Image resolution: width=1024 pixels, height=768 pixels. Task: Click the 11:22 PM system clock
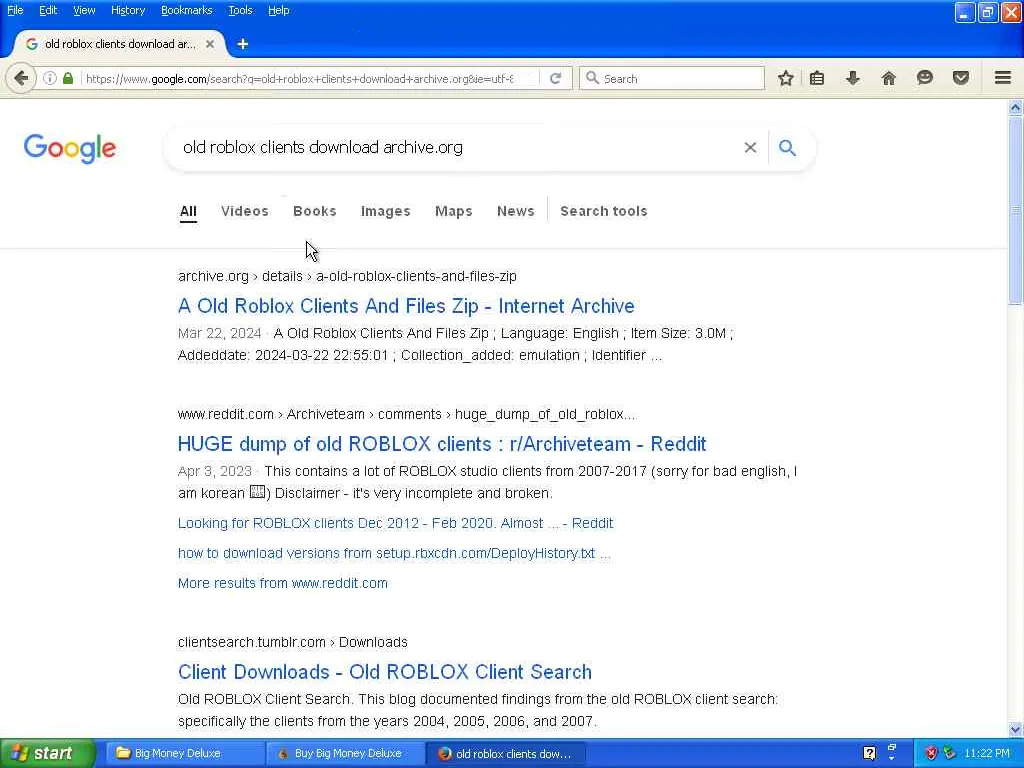[x=987, y=753]
